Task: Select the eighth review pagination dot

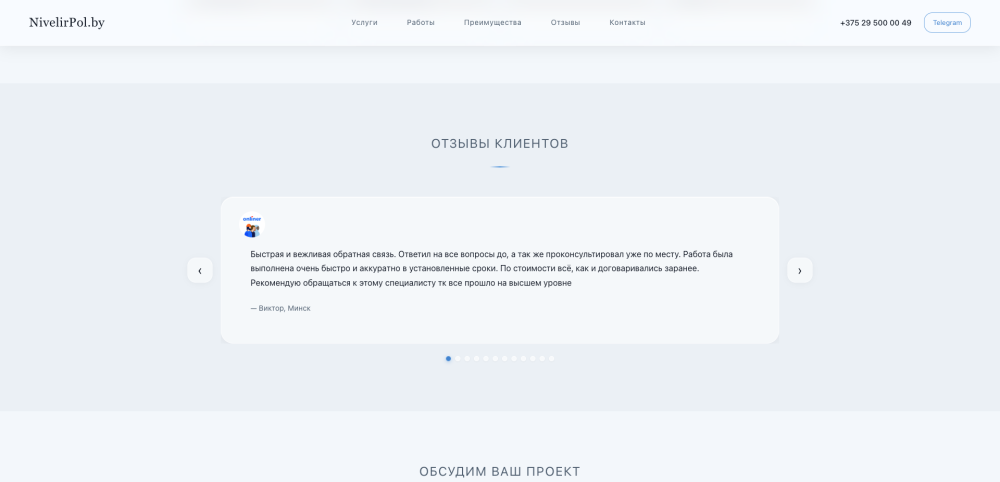Action: tap(514, 358)
